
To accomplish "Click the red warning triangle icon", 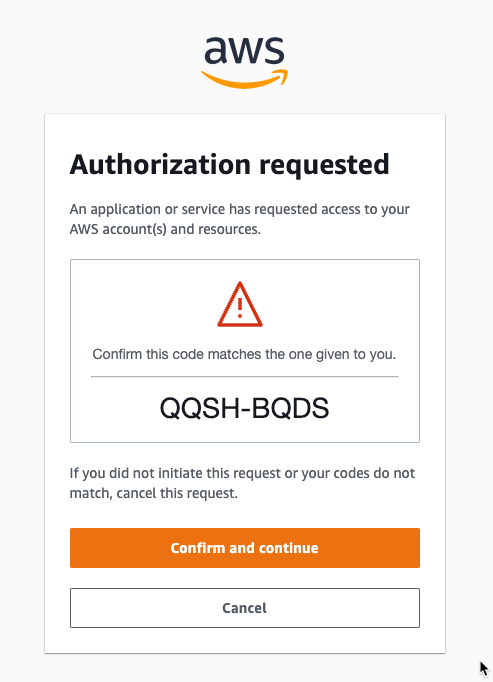I will [240, 304].
